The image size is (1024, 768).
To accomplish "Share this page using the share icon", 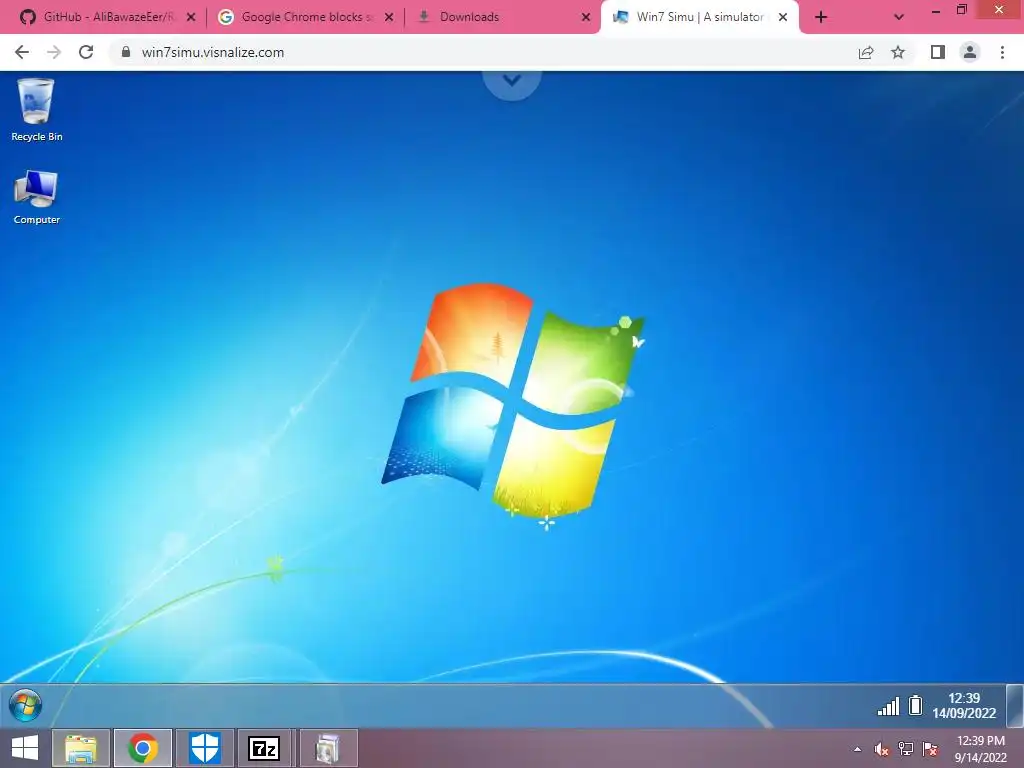I will 866,52.
